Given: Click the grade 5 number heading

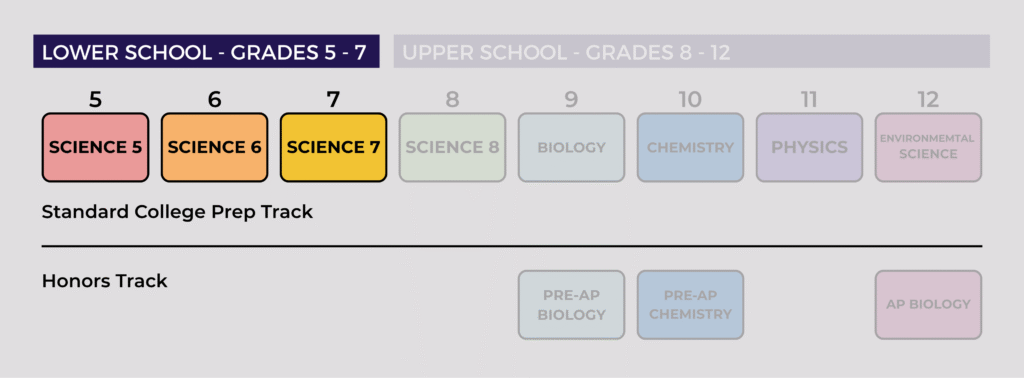Looking at the screenshot, I should tap(95, 100).
